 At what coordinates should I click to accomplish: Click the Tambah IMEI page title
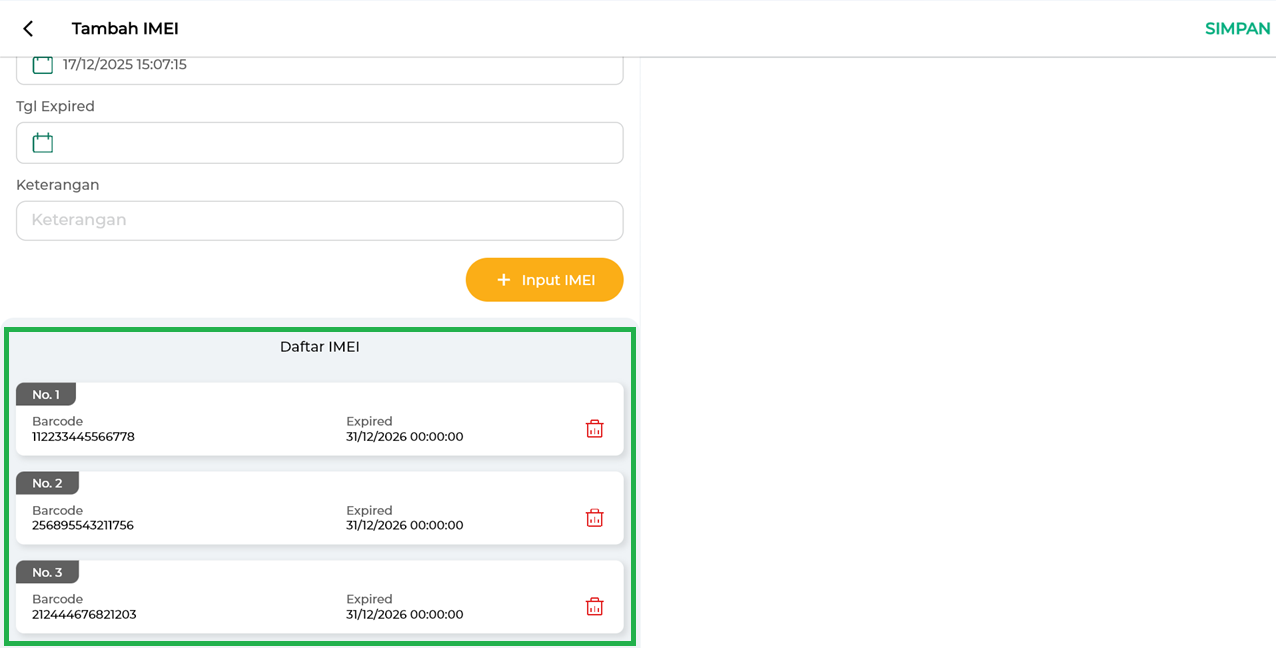125,29
